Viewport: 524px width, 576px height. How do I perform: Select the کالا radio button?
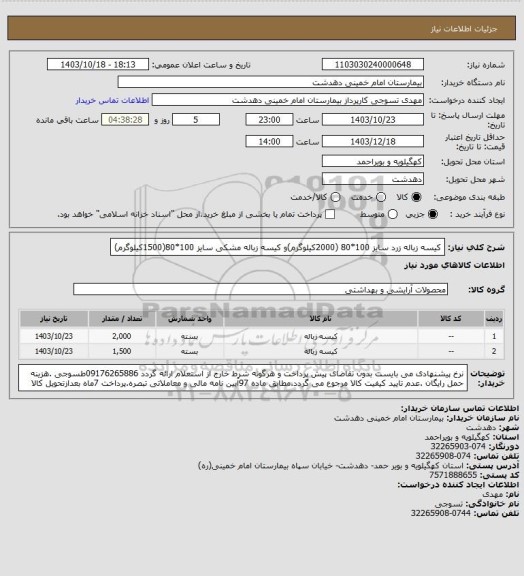416,197
